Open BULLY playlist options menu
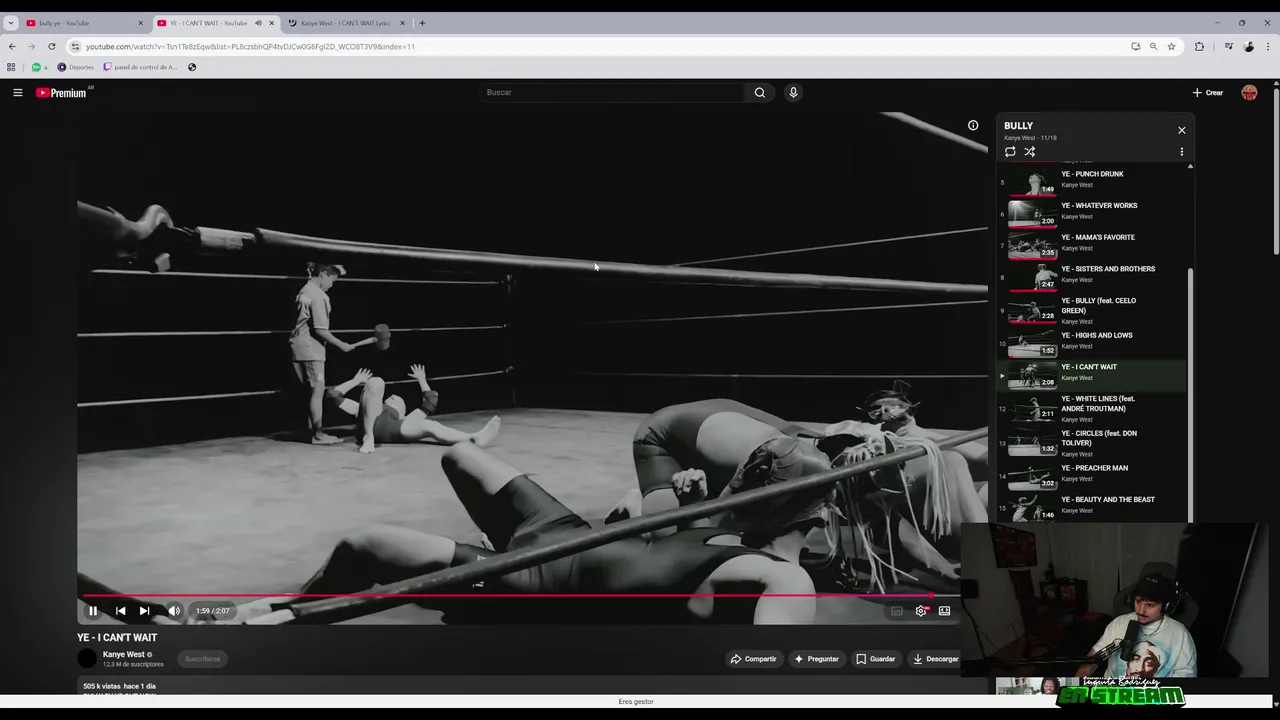 [1182, 152]
